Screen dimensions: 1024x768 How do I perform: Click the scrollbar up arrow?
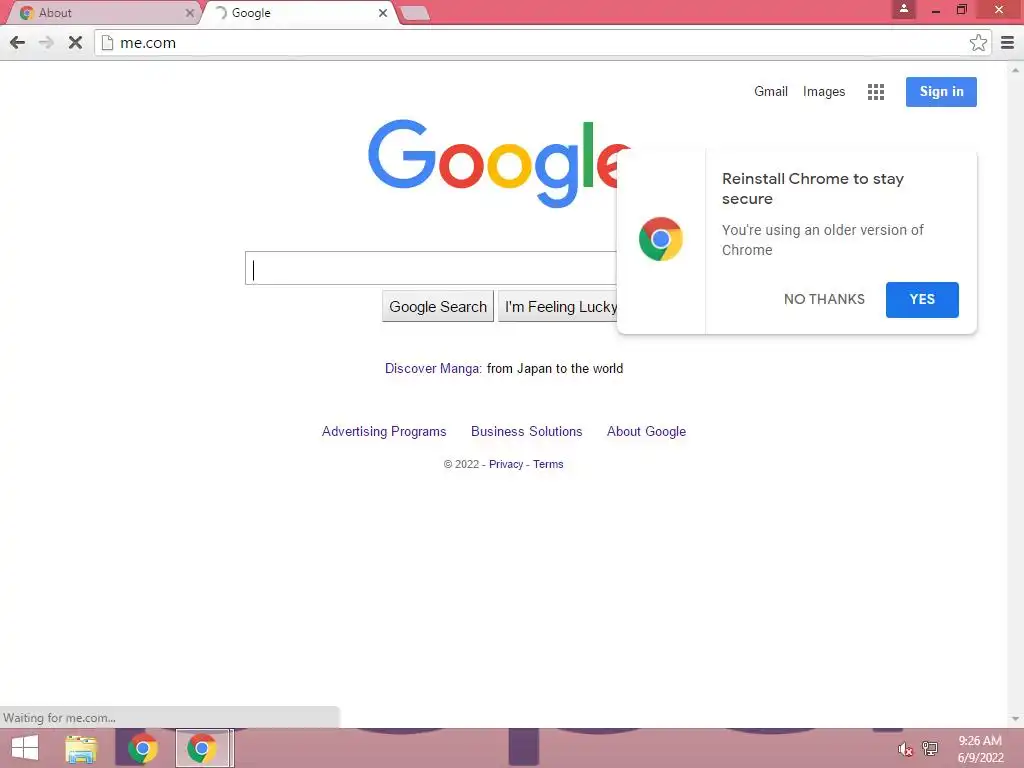(x=1015, y=69)
